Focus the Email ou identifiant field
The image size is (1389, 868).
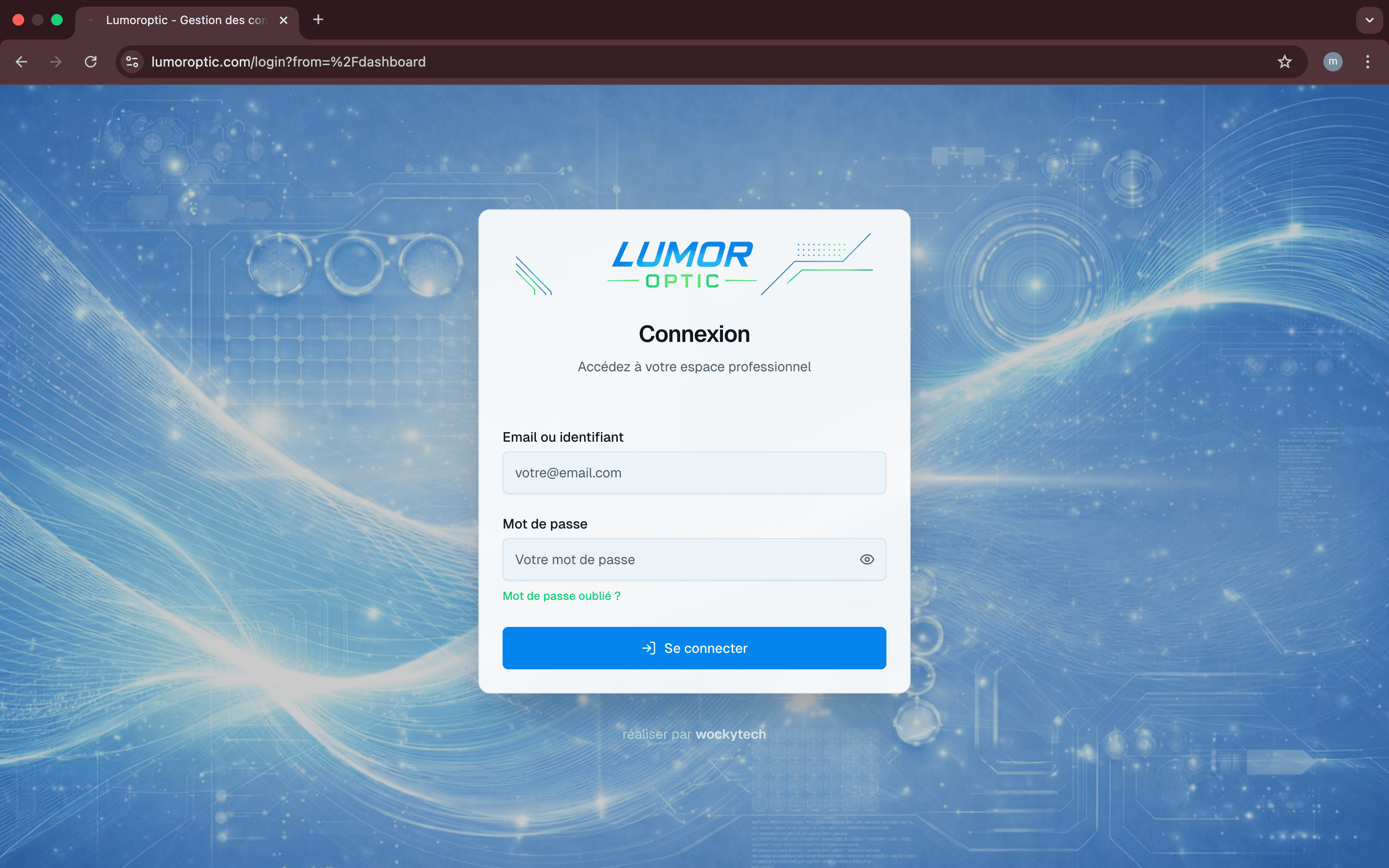point(694,473)
